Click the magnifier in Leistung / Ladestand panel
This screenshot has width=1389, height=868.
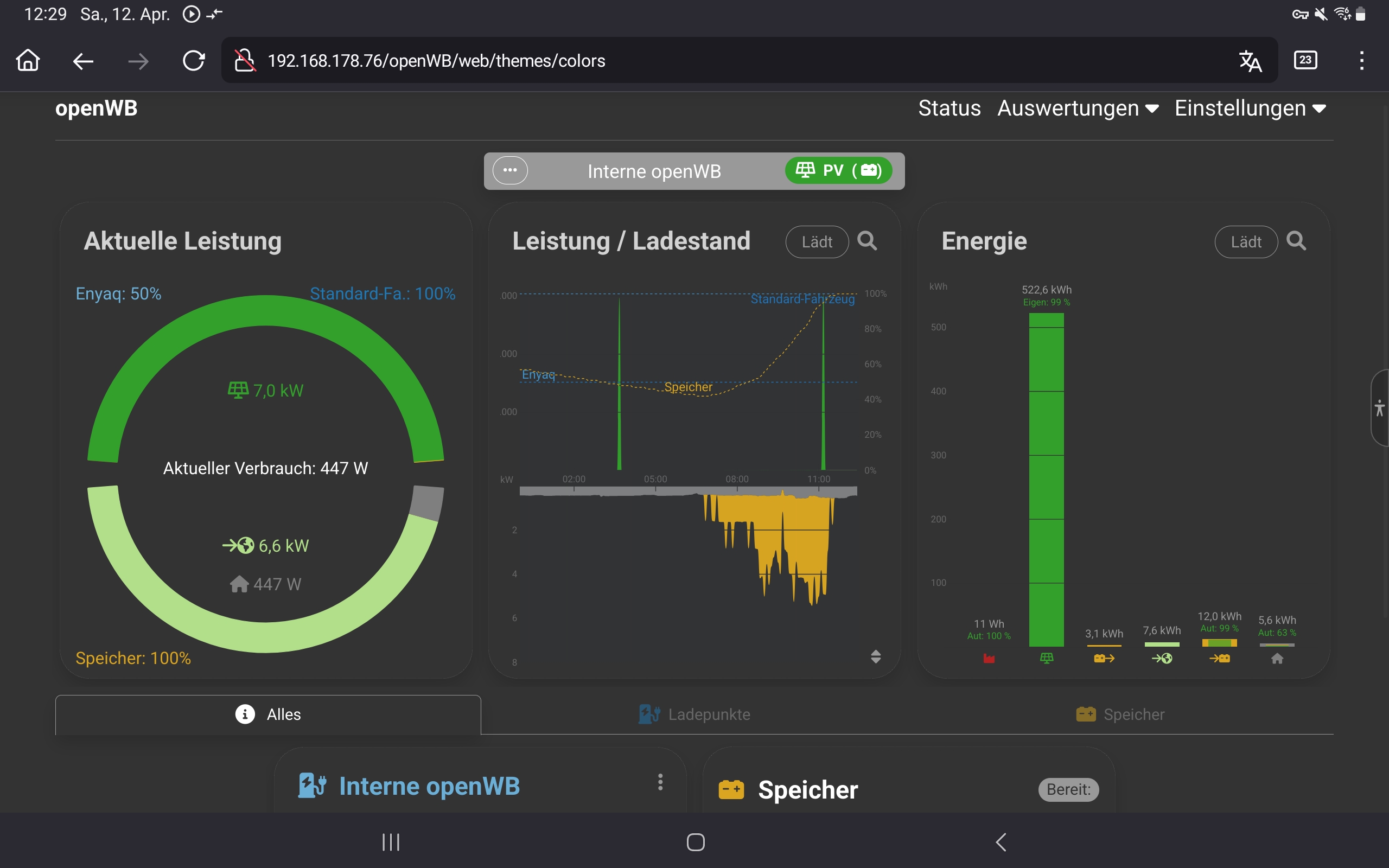866,241
